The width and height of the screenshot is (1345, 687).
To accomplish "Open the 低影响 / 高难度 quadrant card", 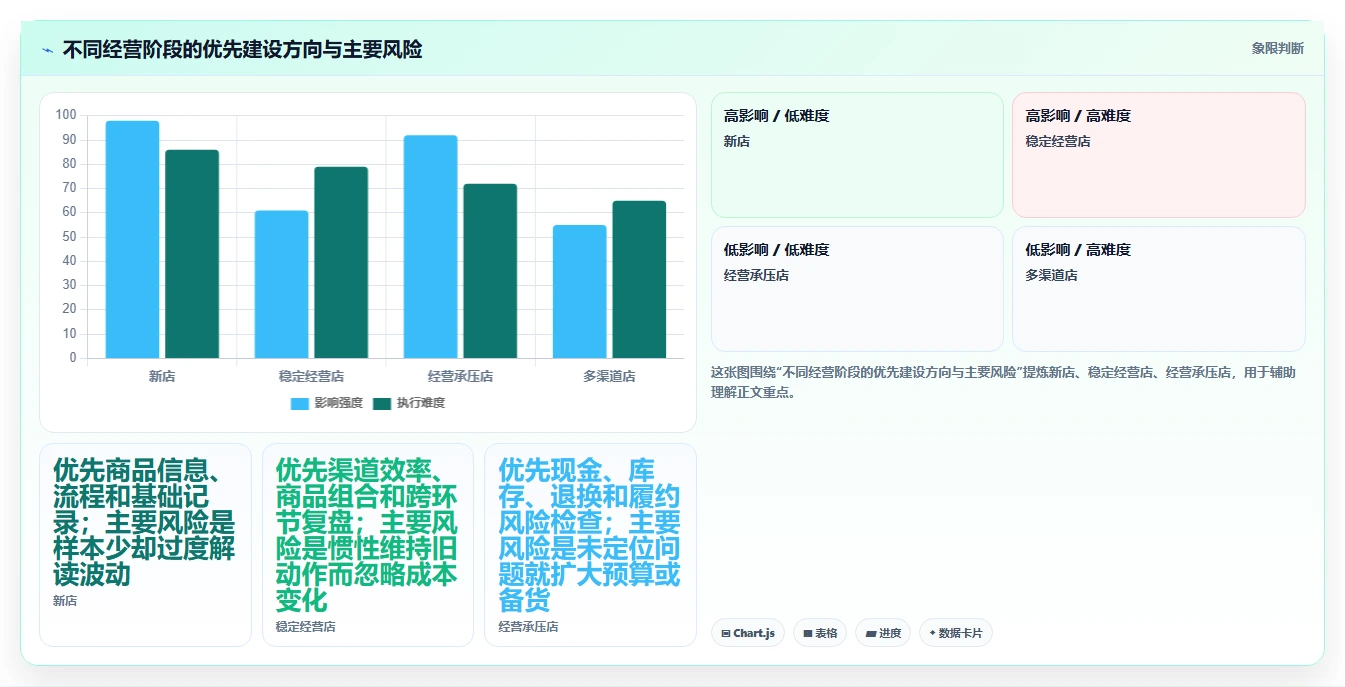I will [1158, 289].
